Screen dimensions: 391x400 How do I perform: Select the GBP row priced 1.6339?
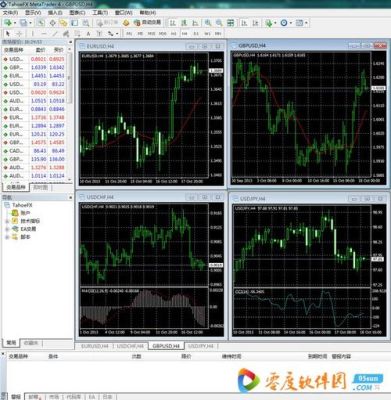34,67
